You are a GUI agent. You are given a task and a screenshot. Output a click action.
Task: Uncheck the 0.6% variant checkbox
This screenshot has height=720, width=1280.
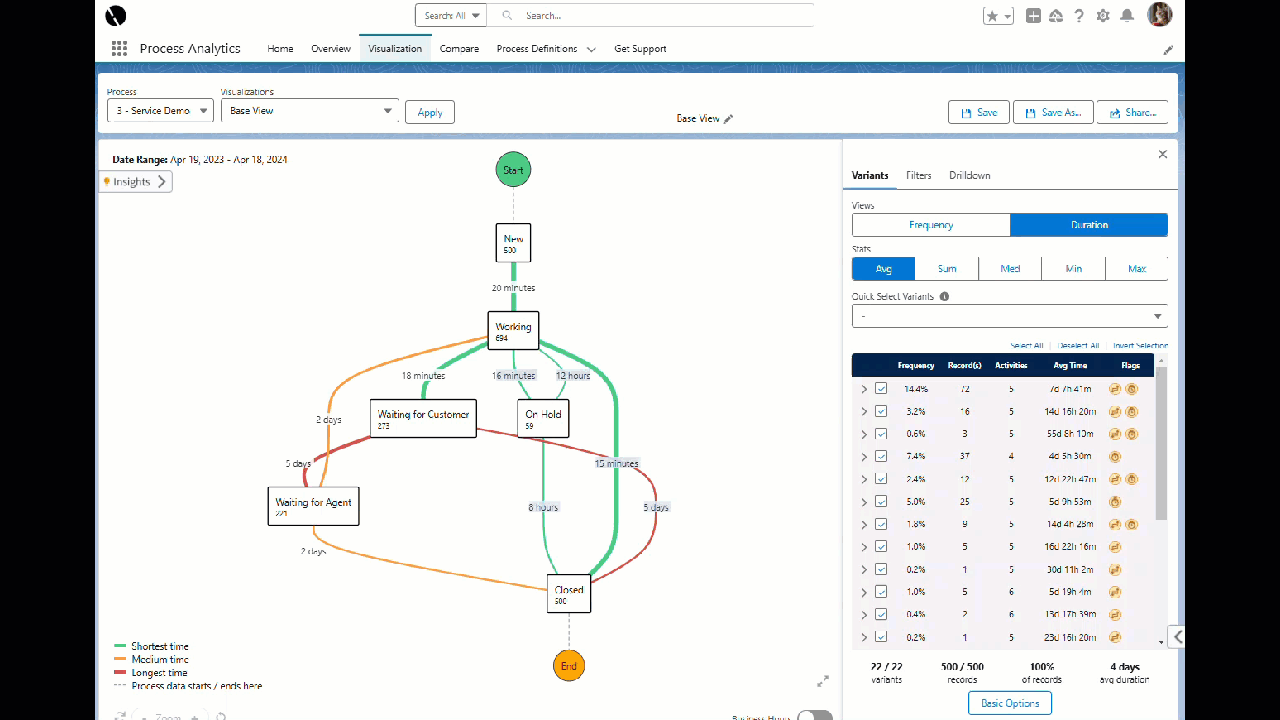coord(881,434)
